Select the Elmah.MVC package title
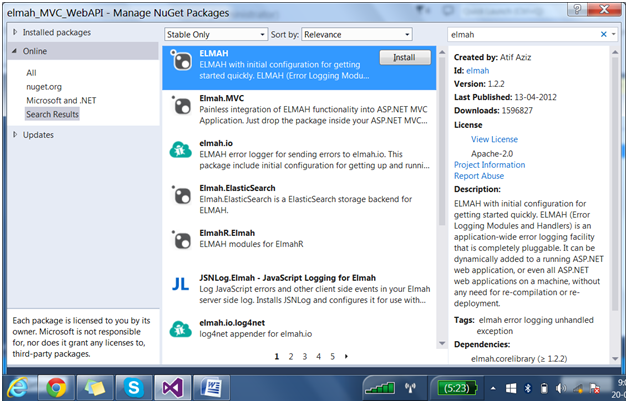This screenshot has height=402, width=626. (x=222, y=98)
